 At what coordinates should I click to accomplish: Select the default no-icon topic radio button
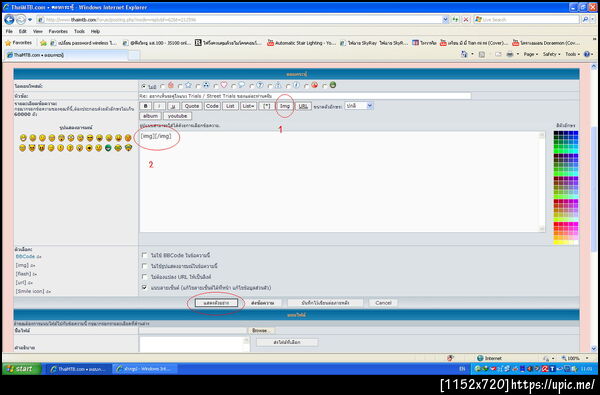pyautogui.click(x=143, y=87)
